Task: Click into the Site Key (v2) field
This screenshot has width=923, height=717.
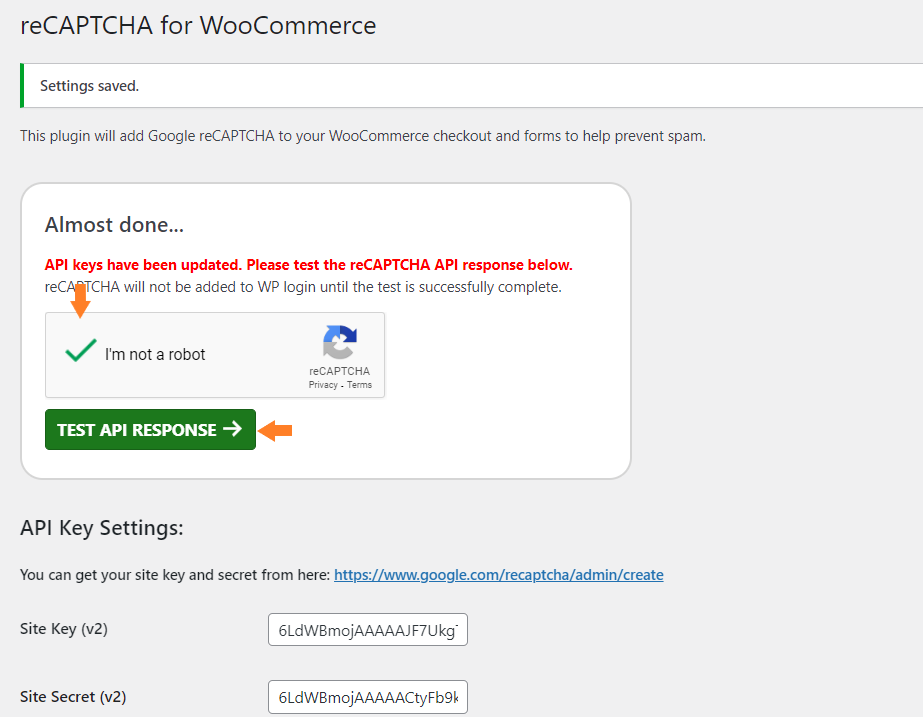Action: [368, 630]
